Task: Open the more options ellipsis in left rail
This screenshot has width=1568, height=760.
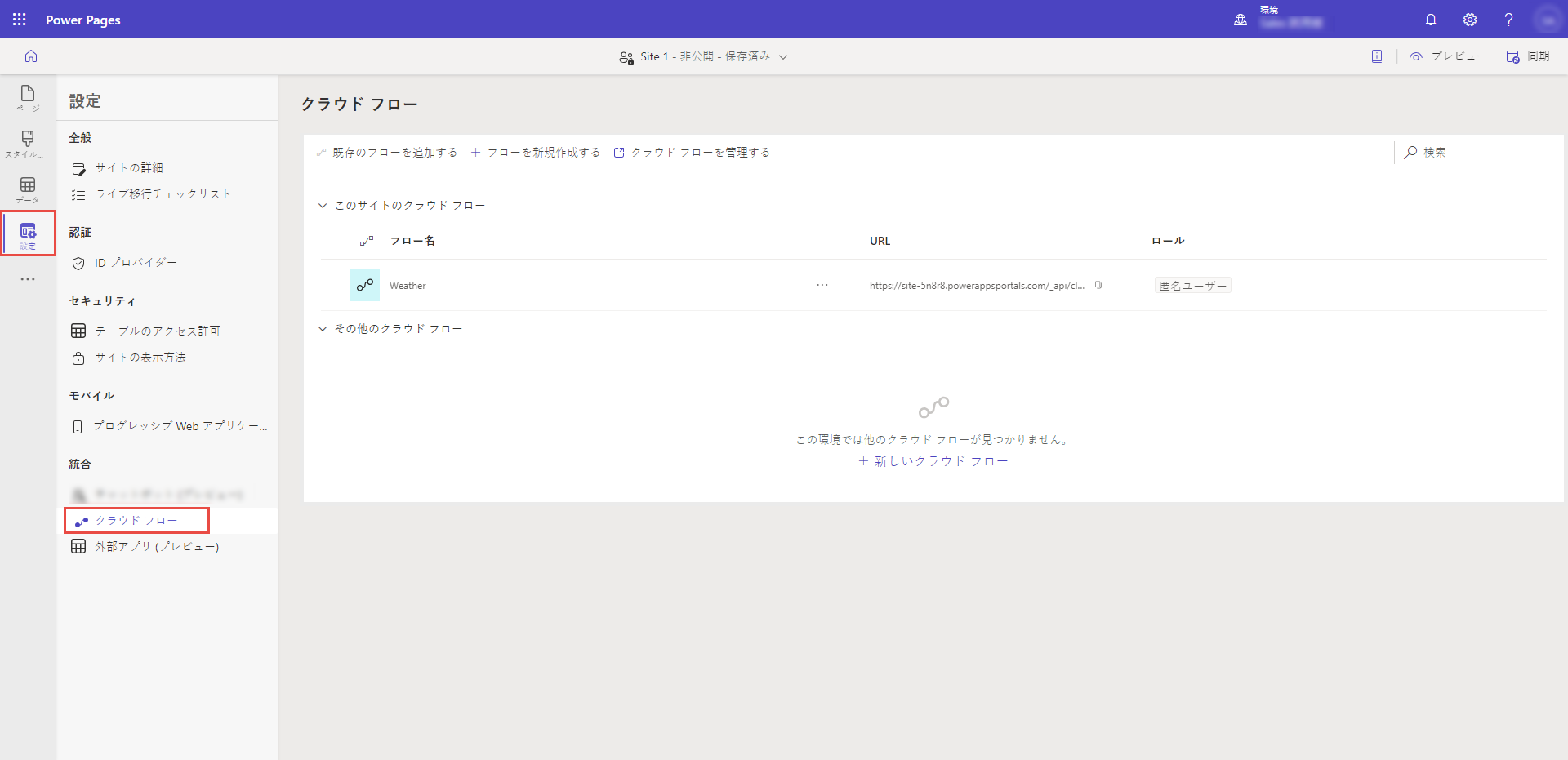Action: click(x=28, y=279)
